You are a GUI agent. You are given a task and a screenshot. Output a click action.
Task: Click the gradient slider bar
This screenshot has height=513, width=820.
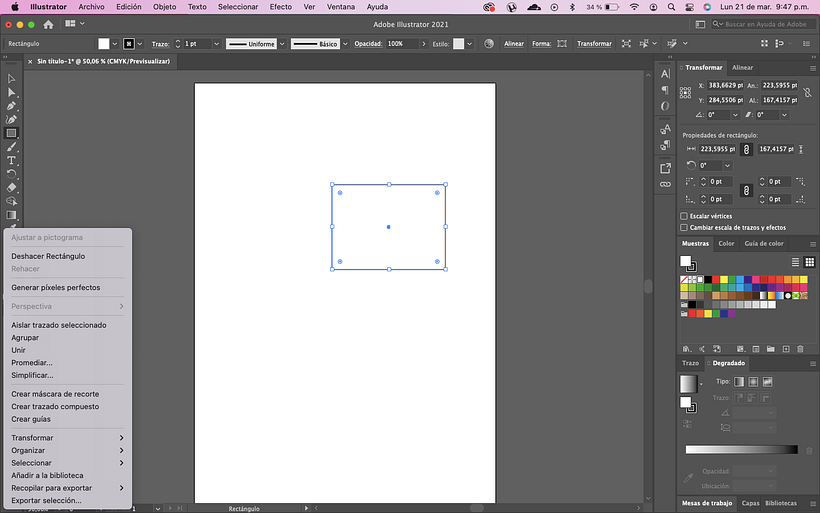742,450
